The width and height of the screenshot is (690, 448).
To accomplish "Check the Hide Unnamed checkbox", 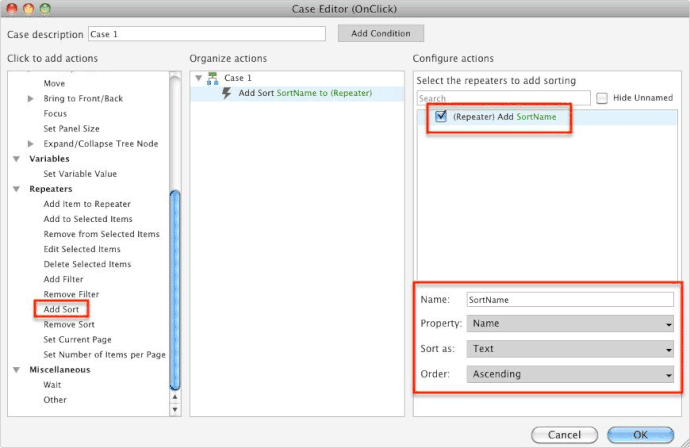I will pos(602,98).
